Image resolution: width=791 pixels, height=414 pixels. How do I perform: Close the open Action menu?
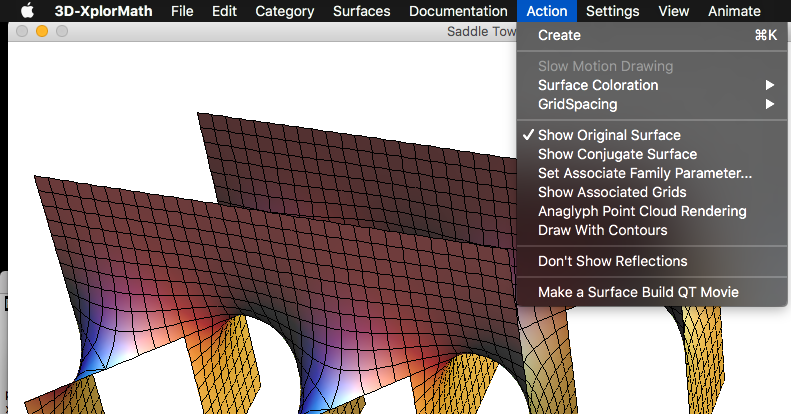click(547, 11)
